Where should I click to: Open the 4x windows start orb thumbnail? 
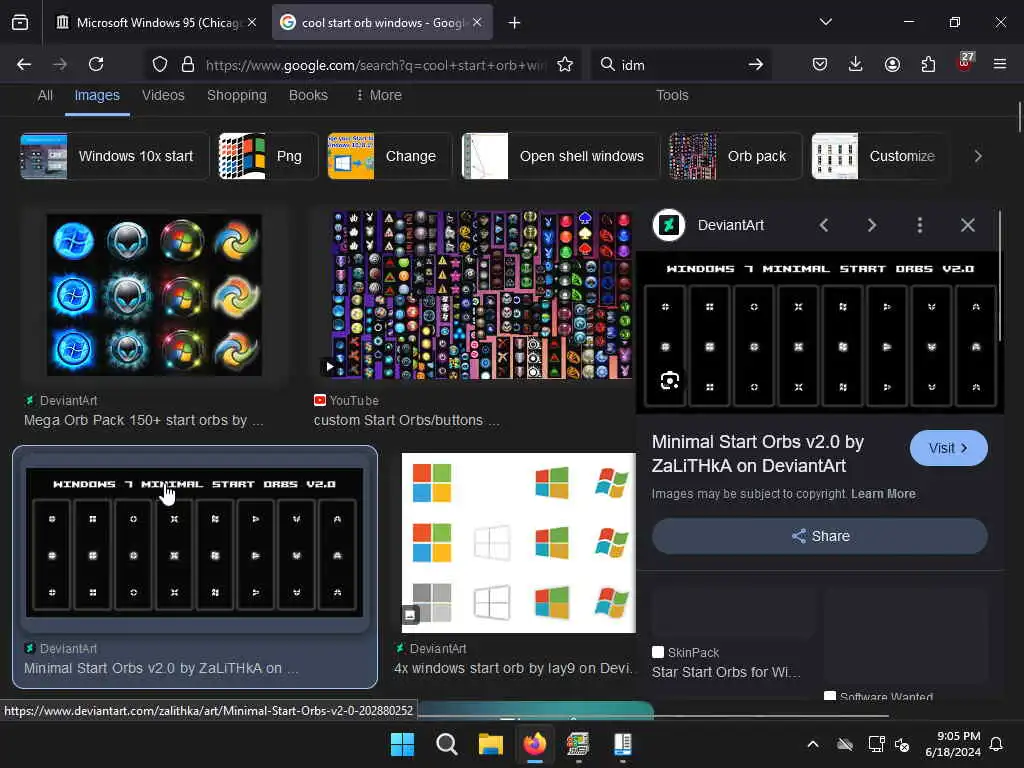519,543
